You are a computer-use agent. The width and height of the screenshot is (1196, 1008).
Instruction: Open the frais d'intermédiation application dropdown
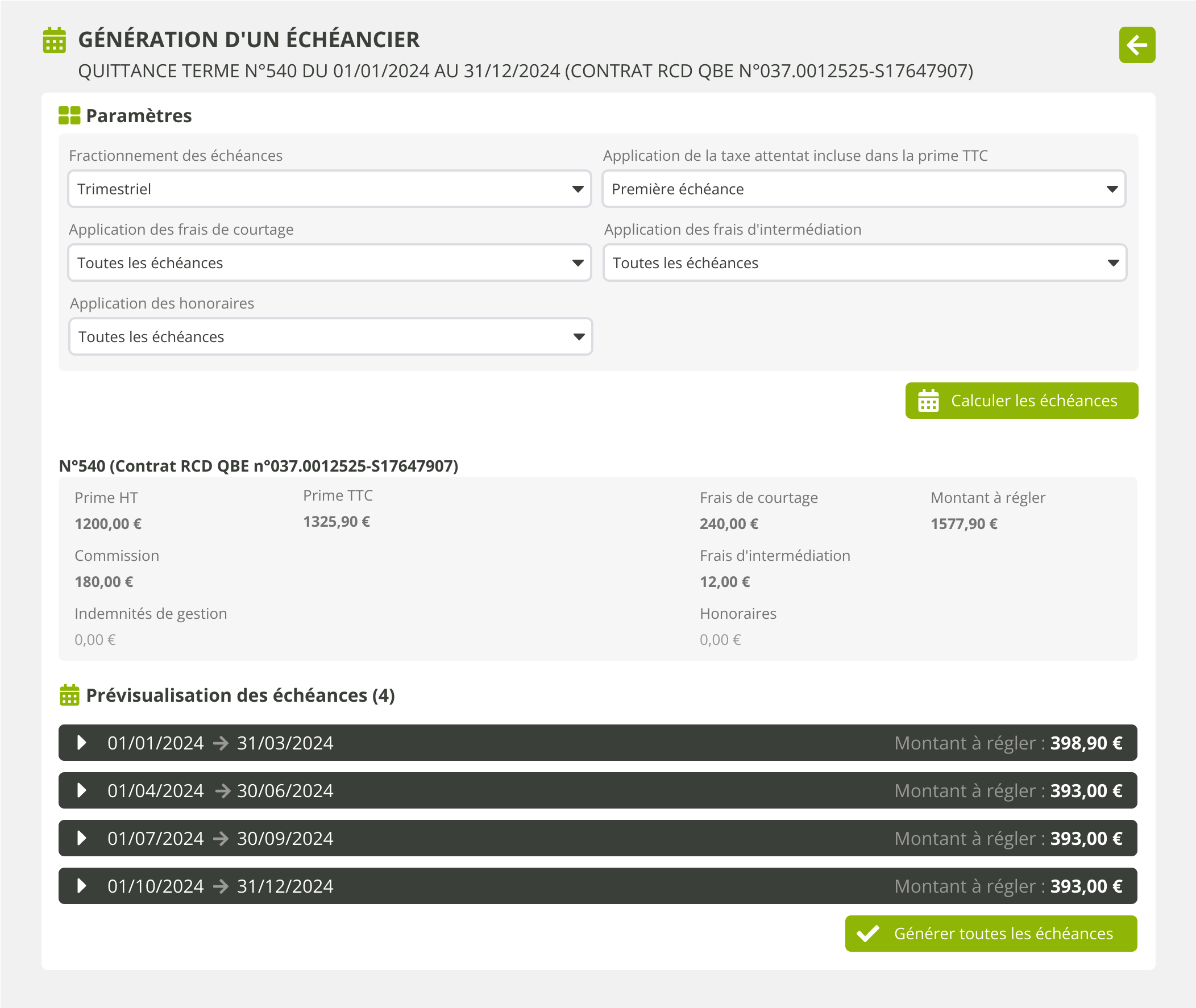(865, 263)
